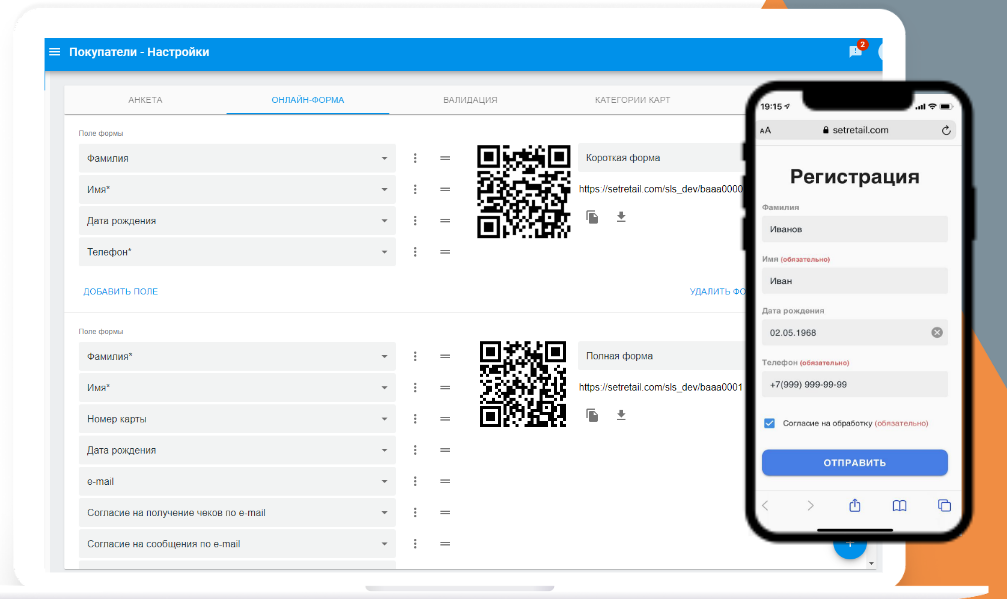Expand the Телефон* field dropdown
1007x599 pixels.
coord(384,252)
